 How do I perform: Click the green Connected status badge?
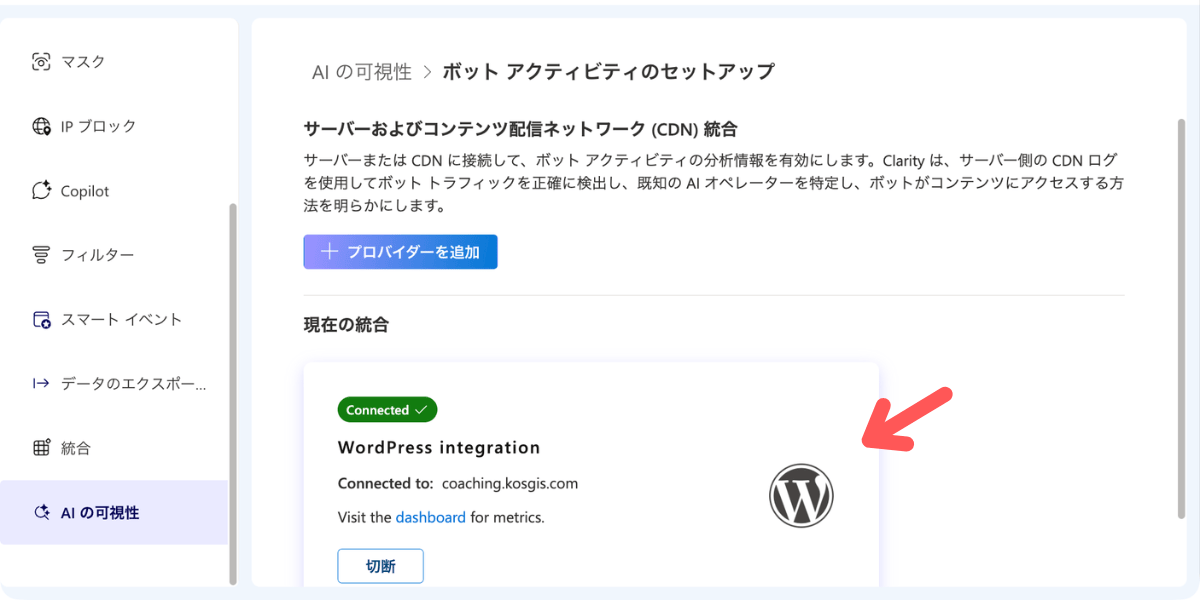coord(387,409)
